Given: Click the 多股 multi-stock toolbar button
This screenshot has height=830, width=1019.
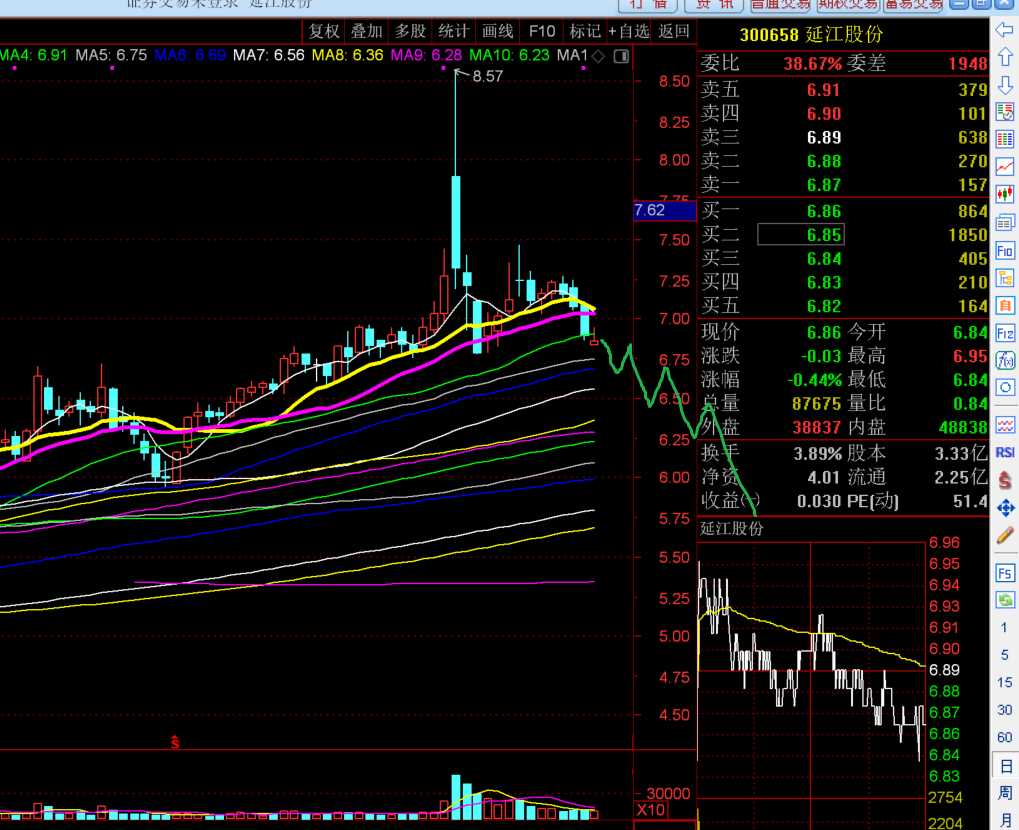Looking at the screenshot, I should [410, 31].
